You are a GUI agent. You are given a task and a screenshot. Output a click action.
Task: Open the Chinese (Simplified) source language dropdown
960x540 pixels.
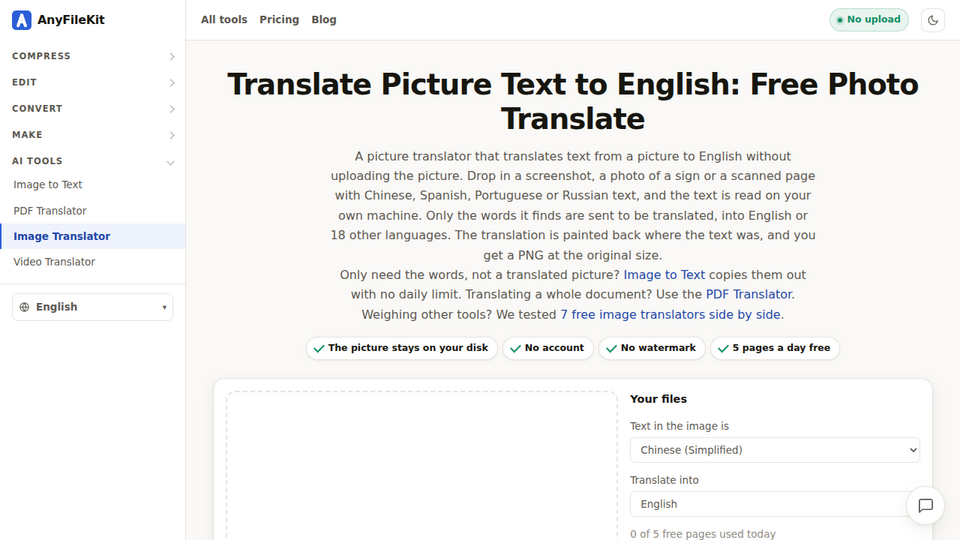click(774, 450)
